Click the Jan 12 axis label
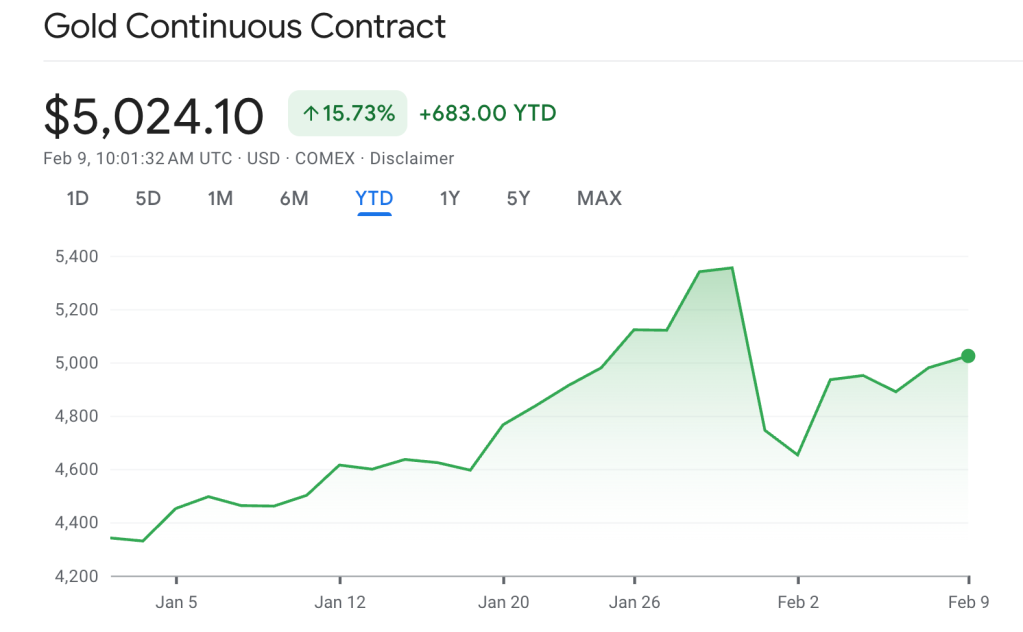 tap(340, 602)
